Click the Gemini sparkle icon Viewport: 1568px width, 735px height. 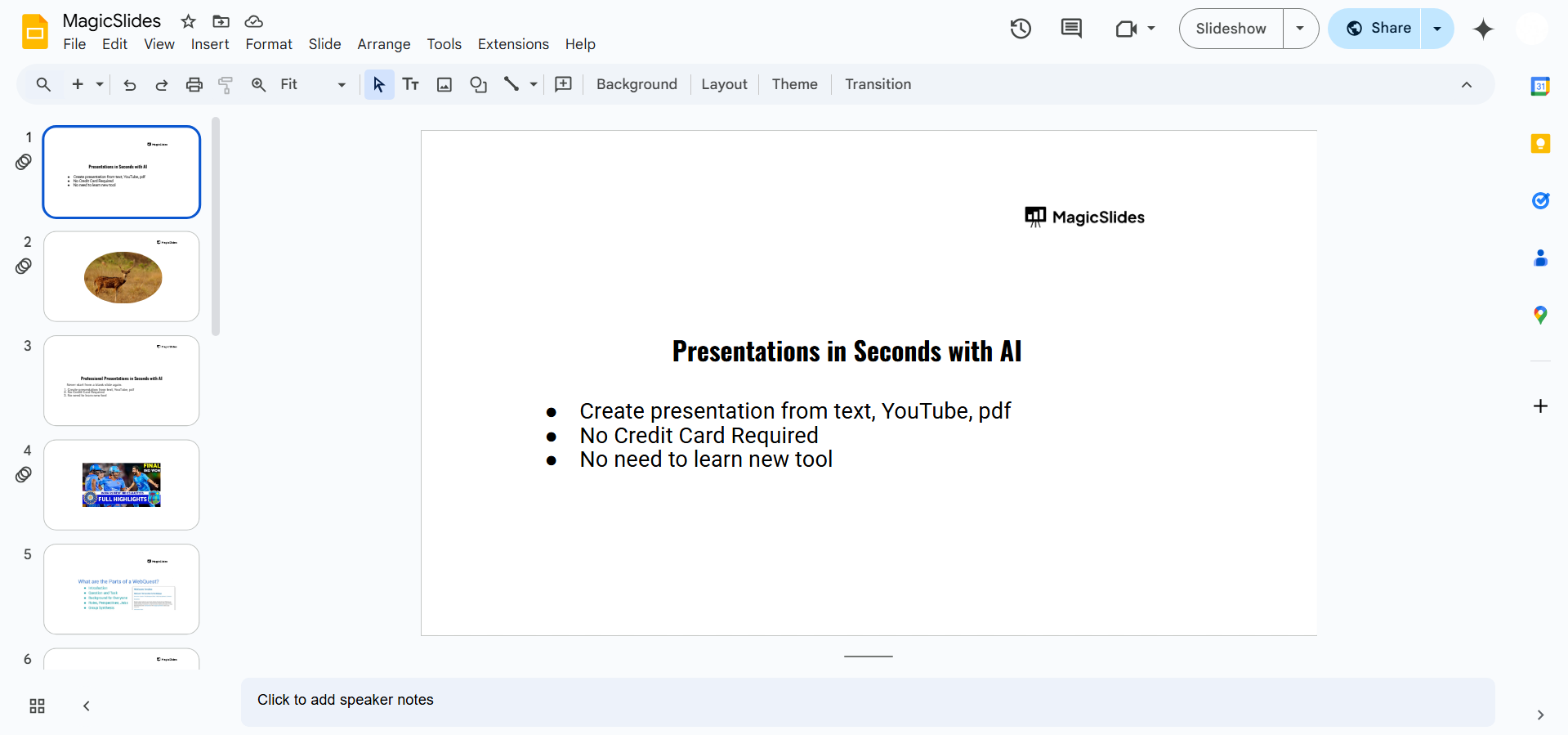pos(1483,29)
